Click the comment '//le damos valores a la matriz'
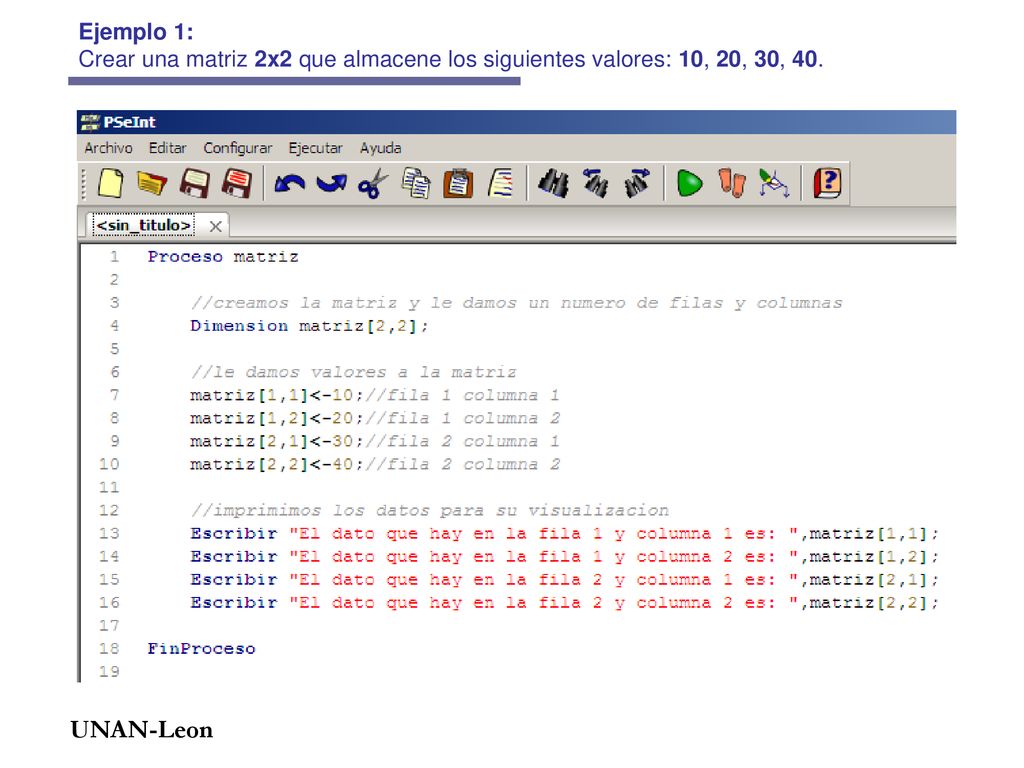Image resolution: width=1024 pixels, height=768 pixels. click(353, 372)
